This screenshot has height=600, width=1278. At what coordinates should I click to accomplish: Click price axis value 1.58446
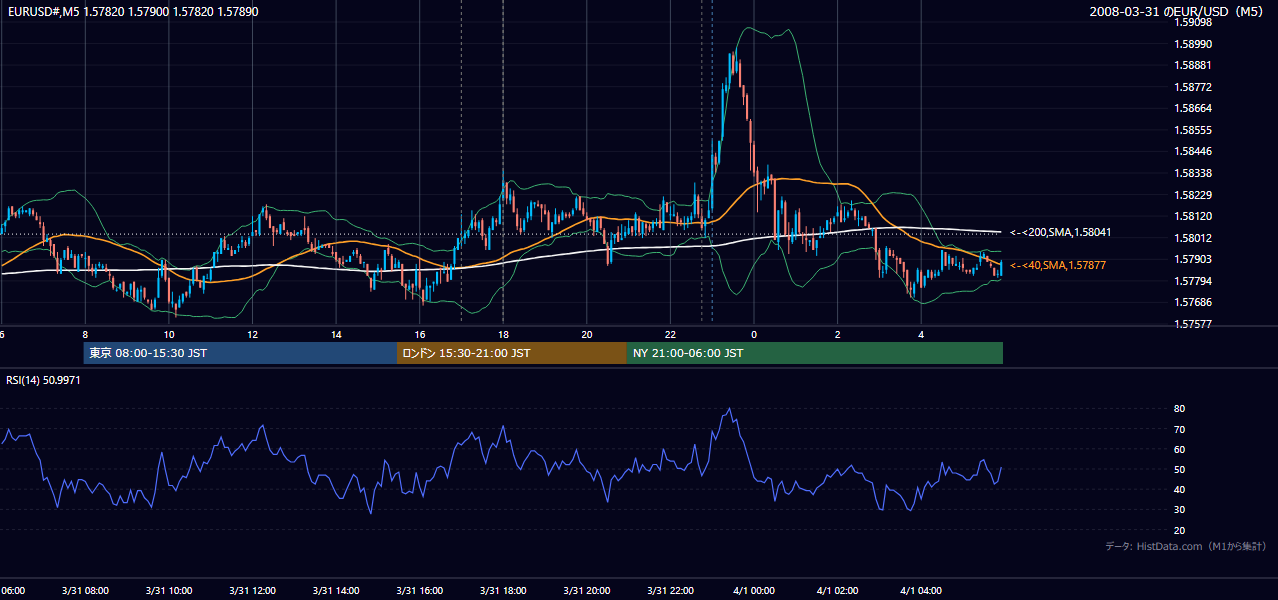coord(1192,152)
